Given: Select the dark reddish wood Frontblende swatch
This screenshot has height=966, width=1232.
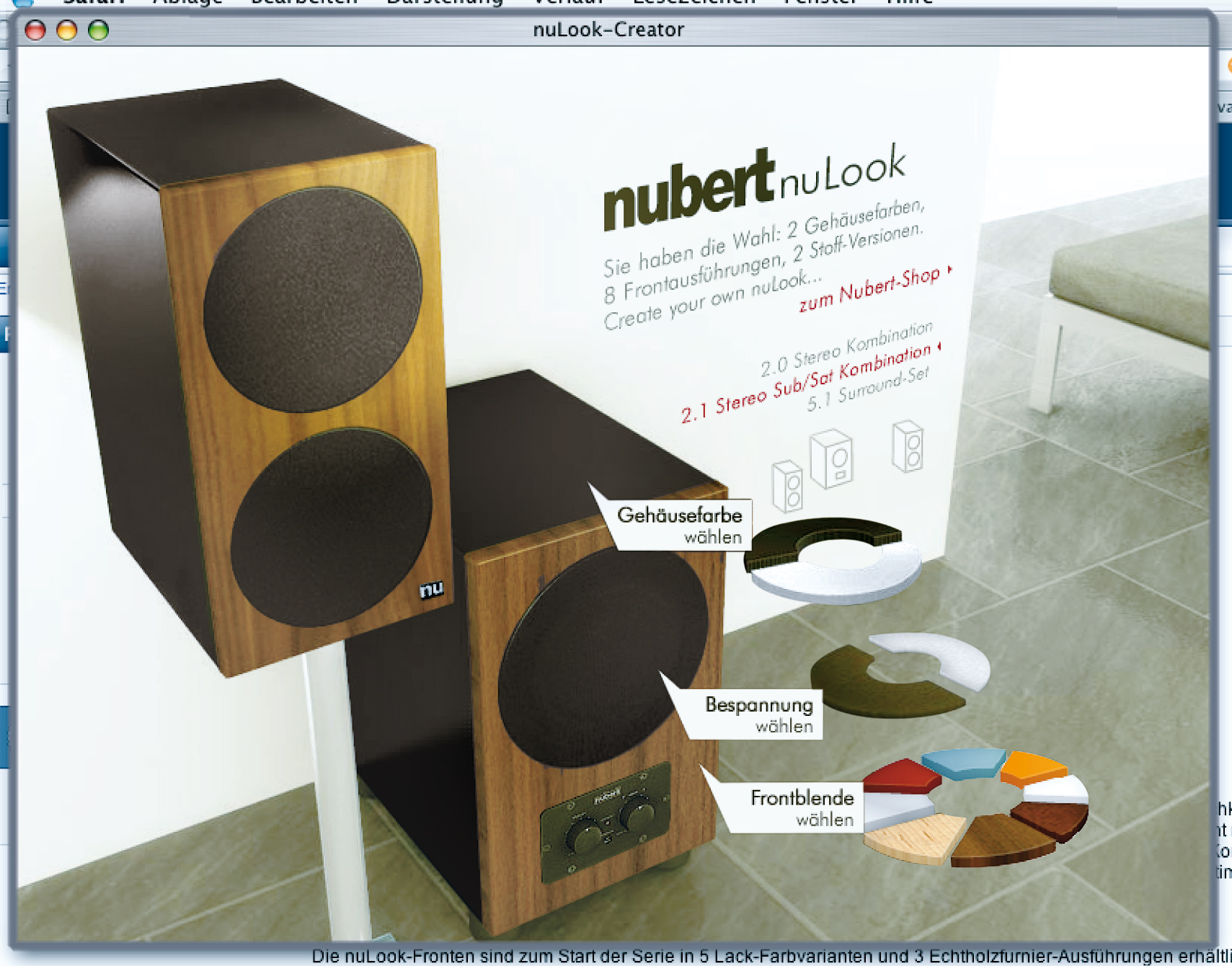Looking at the screenshot, I should 1053,820.
